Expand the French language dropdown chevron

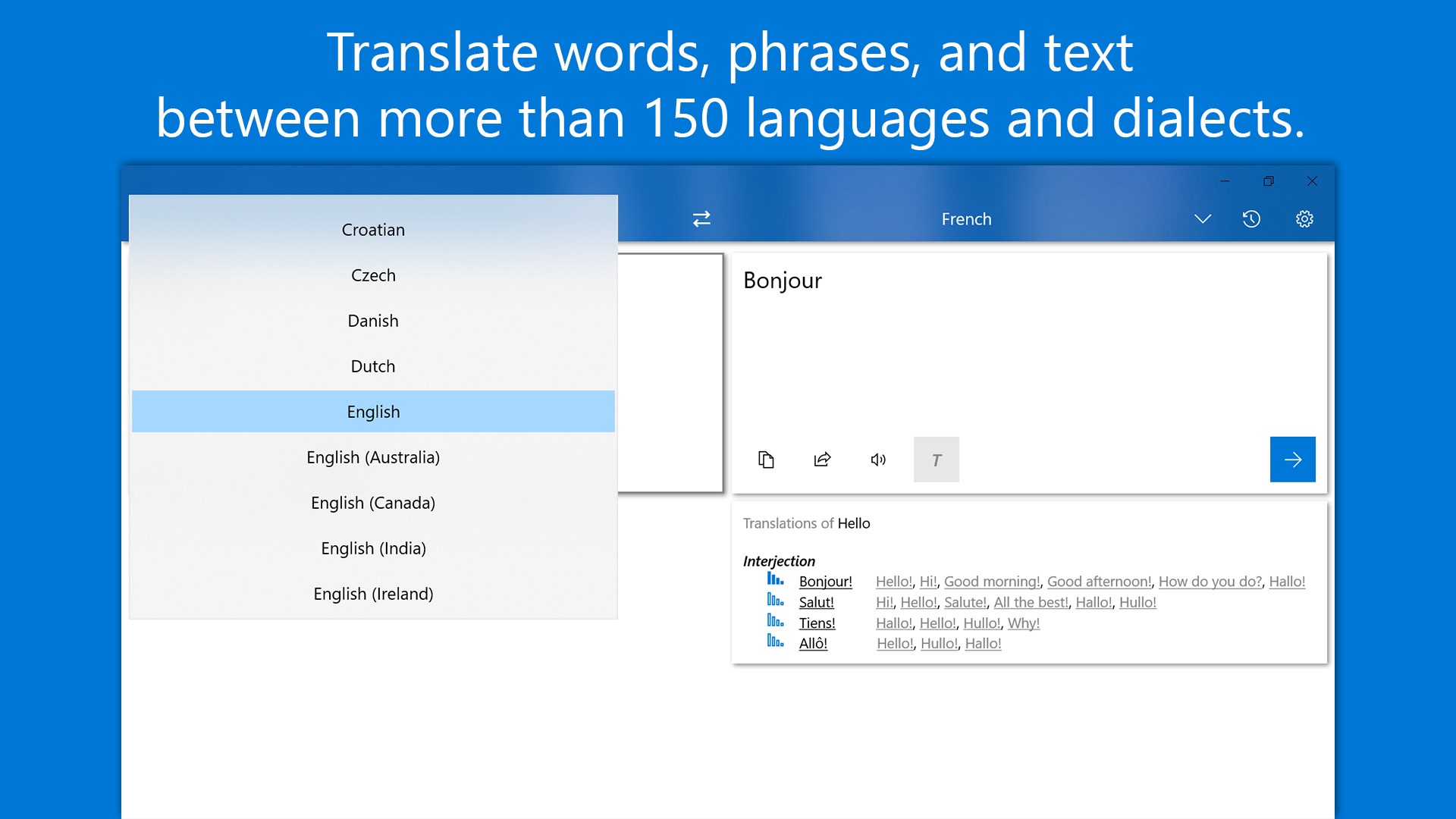(1203, 219)
